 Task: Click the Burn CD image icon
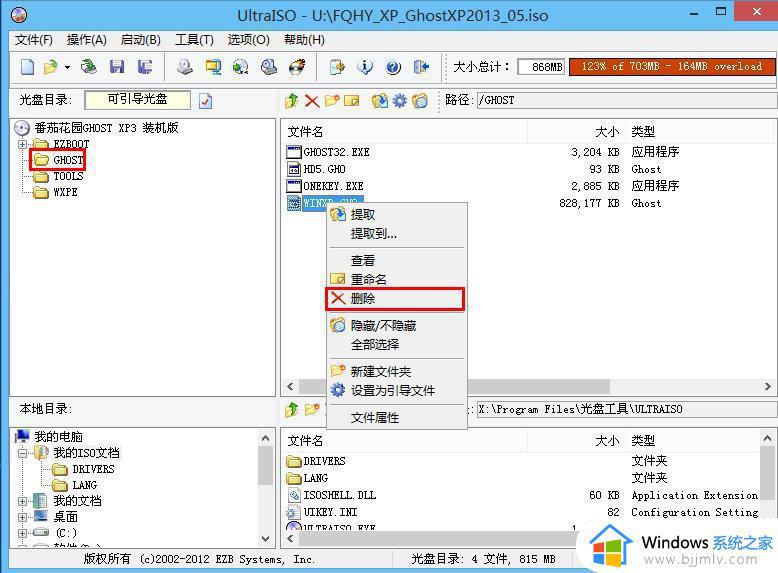pyautogui.click(x=297, y=66)
